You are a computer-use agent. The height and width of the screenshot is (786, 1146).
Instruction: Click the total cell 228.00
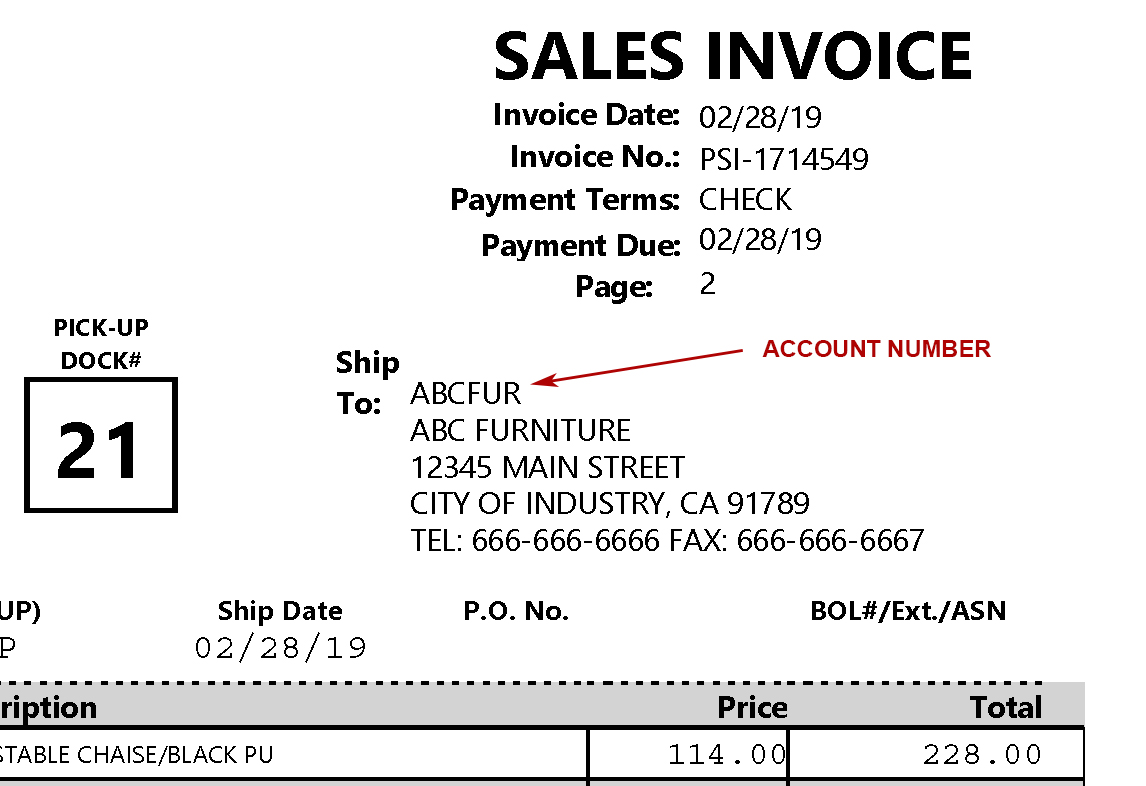click(x=982, y=755)
